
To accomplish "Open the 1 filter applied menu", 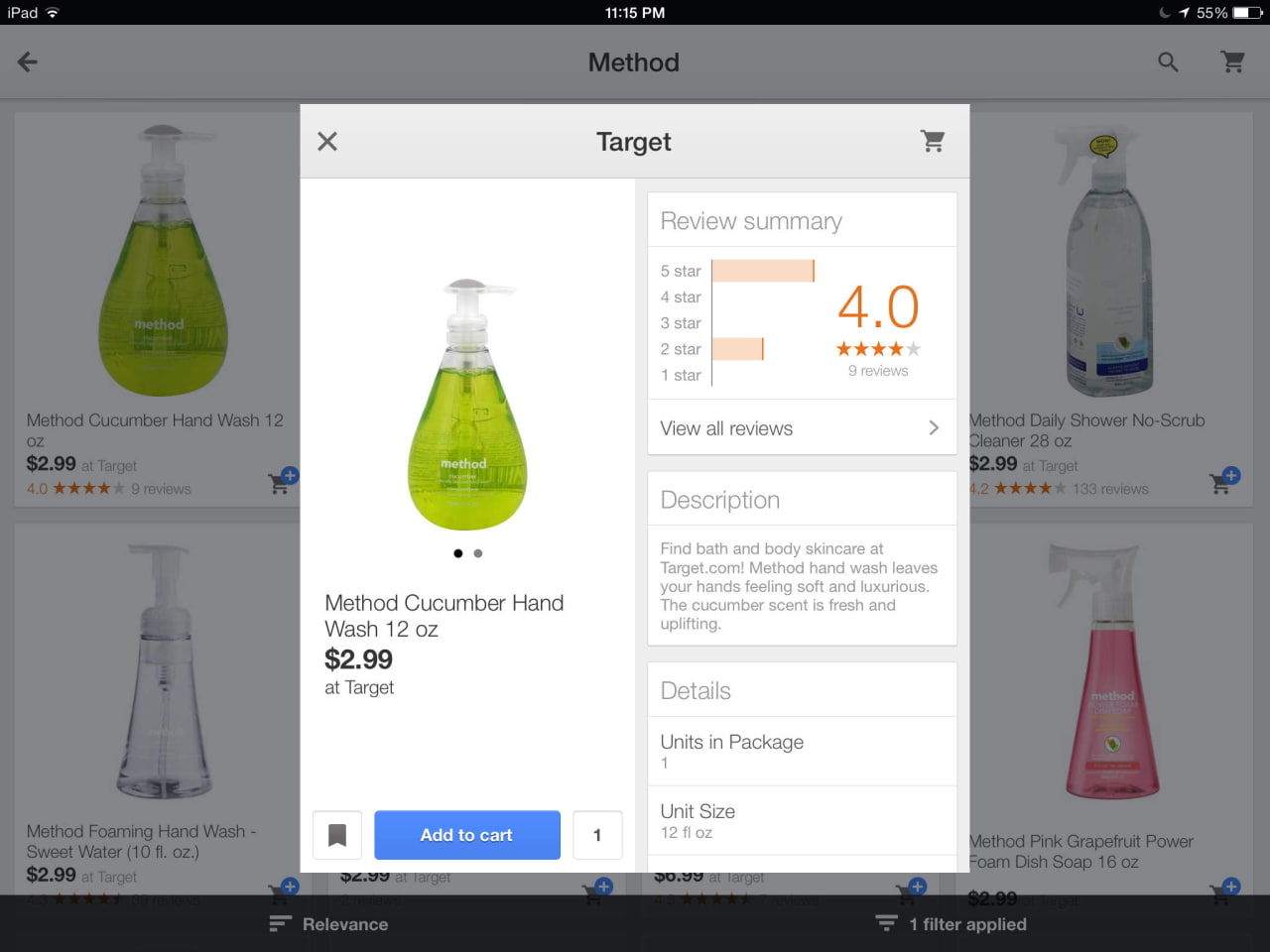I will (967, 923).
